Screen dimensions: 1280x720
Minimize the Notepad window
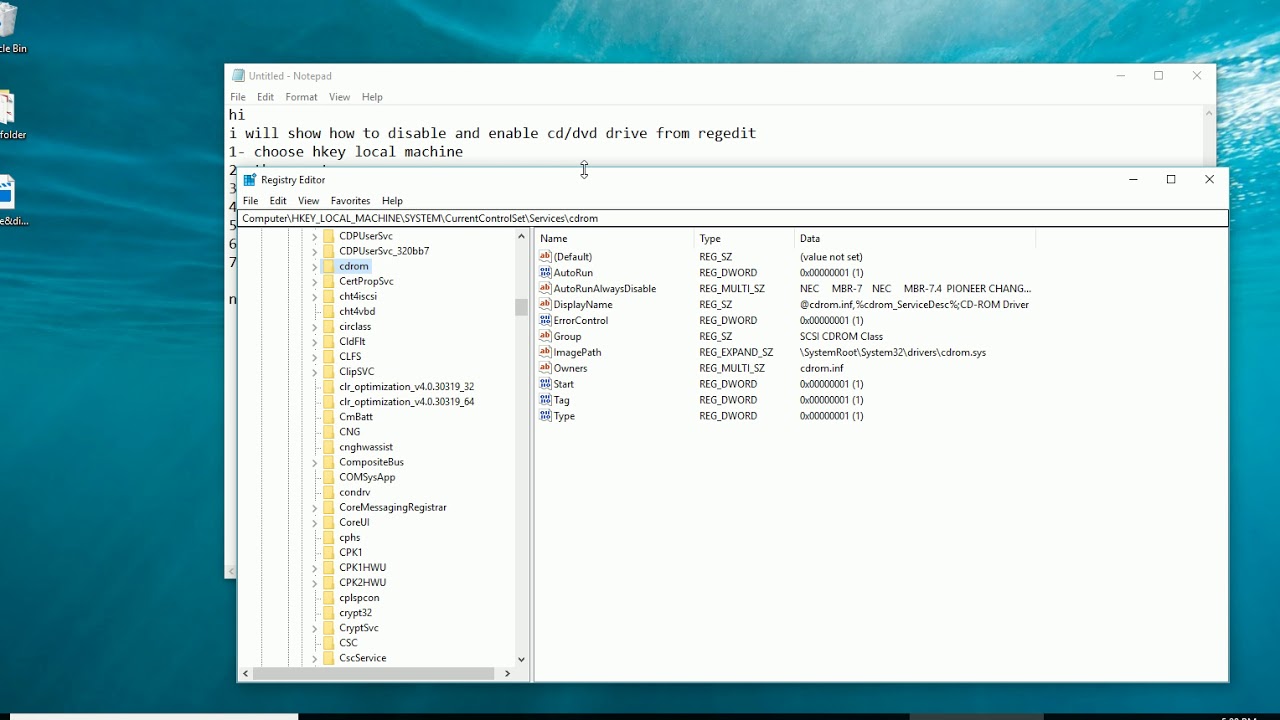coord(1121,76)
